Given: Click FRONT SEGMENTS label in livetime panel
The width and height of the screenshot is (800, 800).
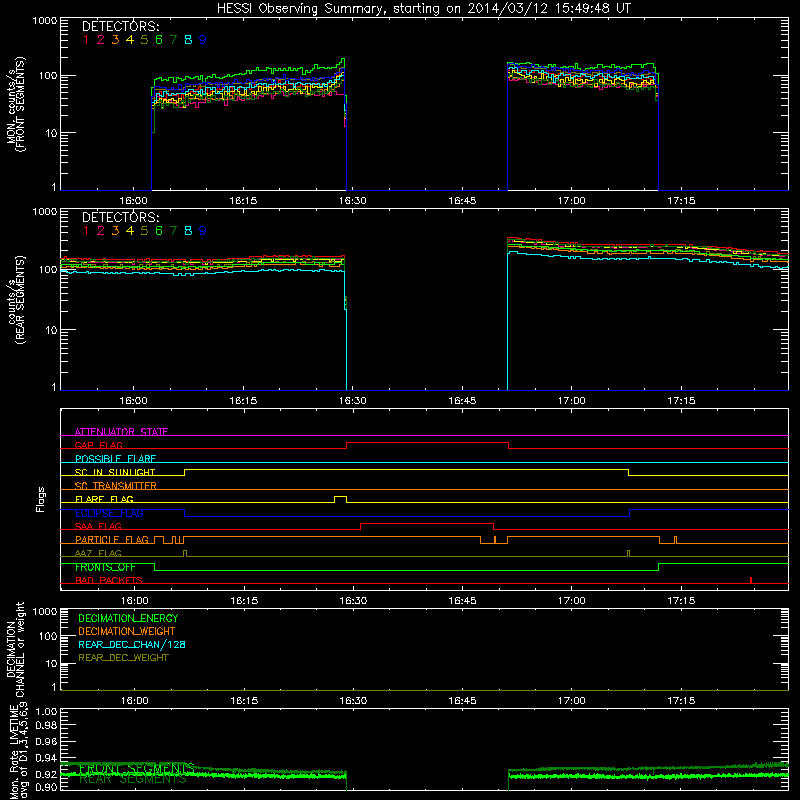Looking at the screenshot, I should [136, 768].
